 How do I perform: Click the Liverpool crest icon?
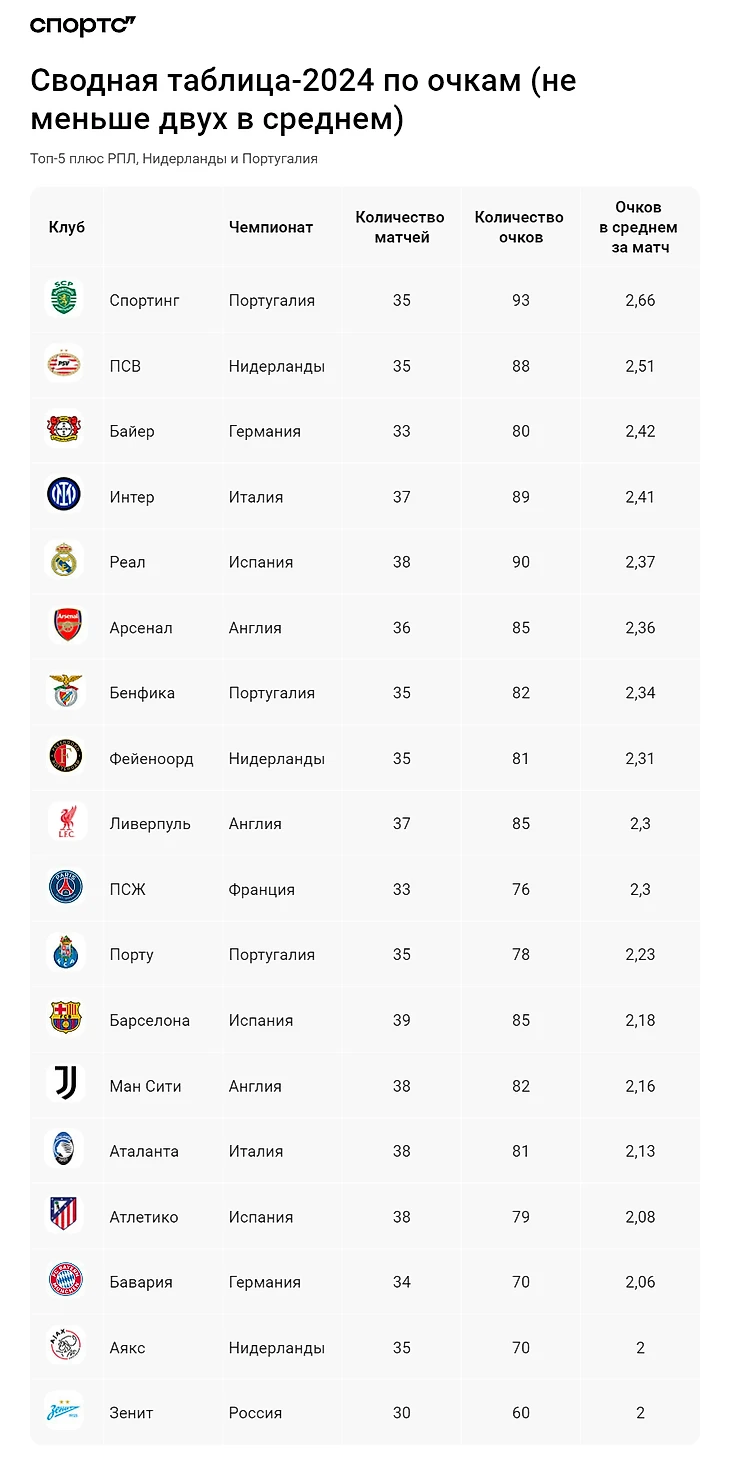(65, 823)
